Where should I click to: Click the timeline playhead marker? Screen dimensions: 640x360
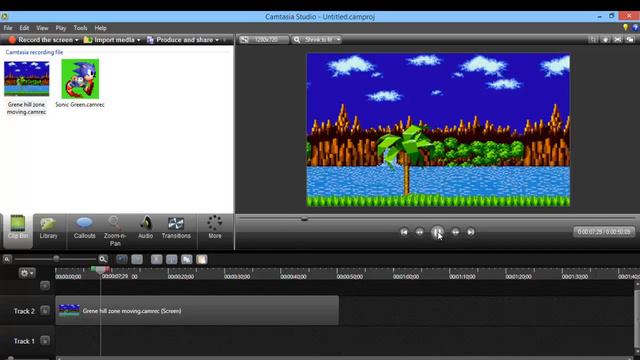click(100, 270)
